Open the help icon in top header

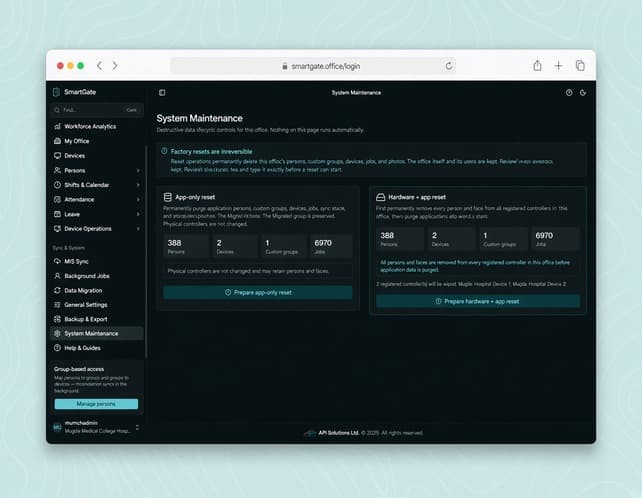pos(569,93)
